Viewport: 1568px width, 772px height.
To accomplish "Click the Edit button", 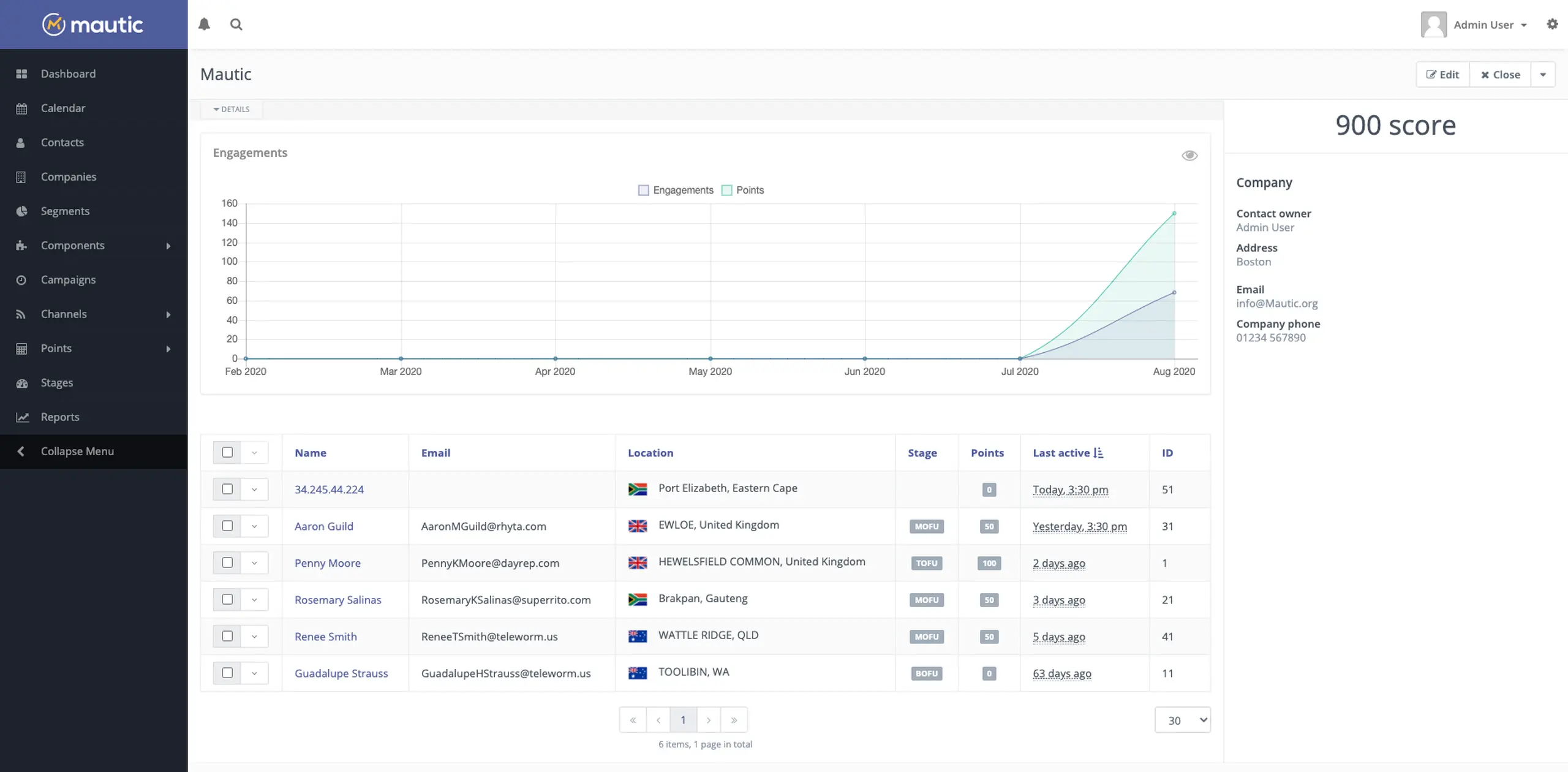I will (x=1442, y=75).
